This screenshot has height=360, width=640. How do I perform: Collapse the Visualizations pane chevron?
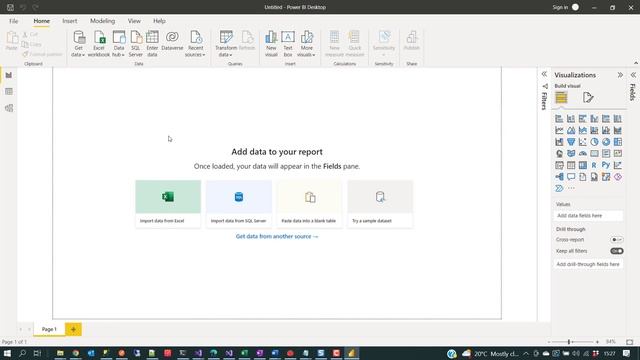(620, 75)
